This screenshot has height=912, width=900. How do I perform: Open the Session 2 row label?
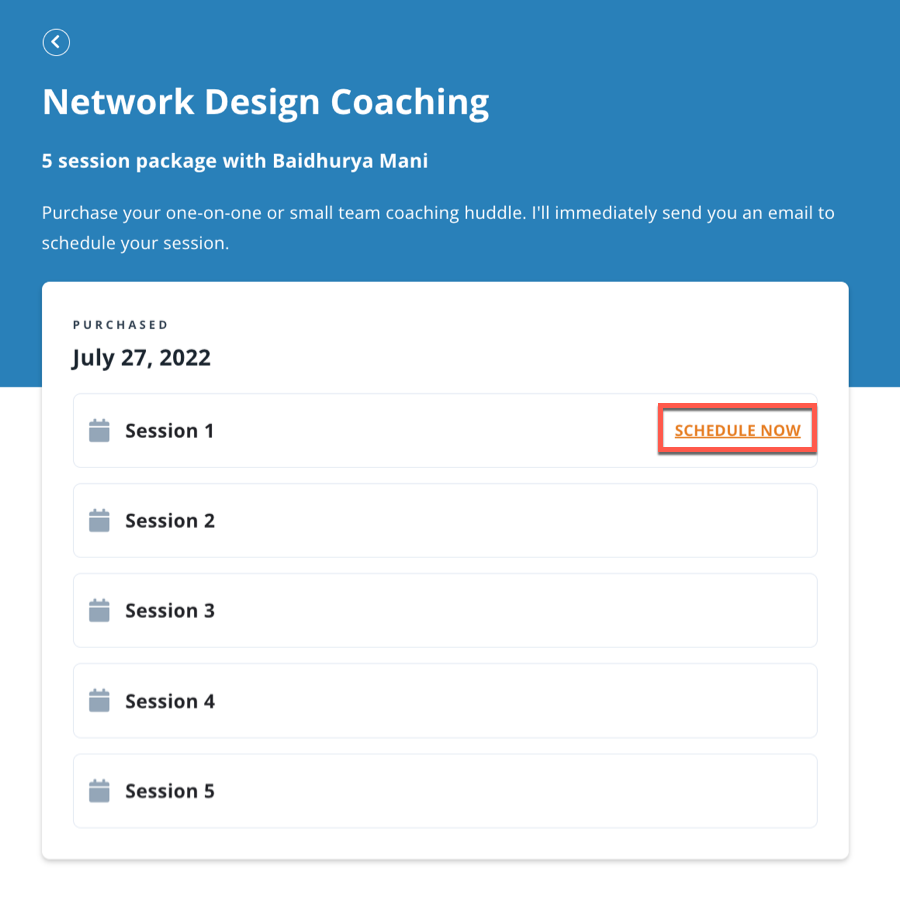coord(169,521)
